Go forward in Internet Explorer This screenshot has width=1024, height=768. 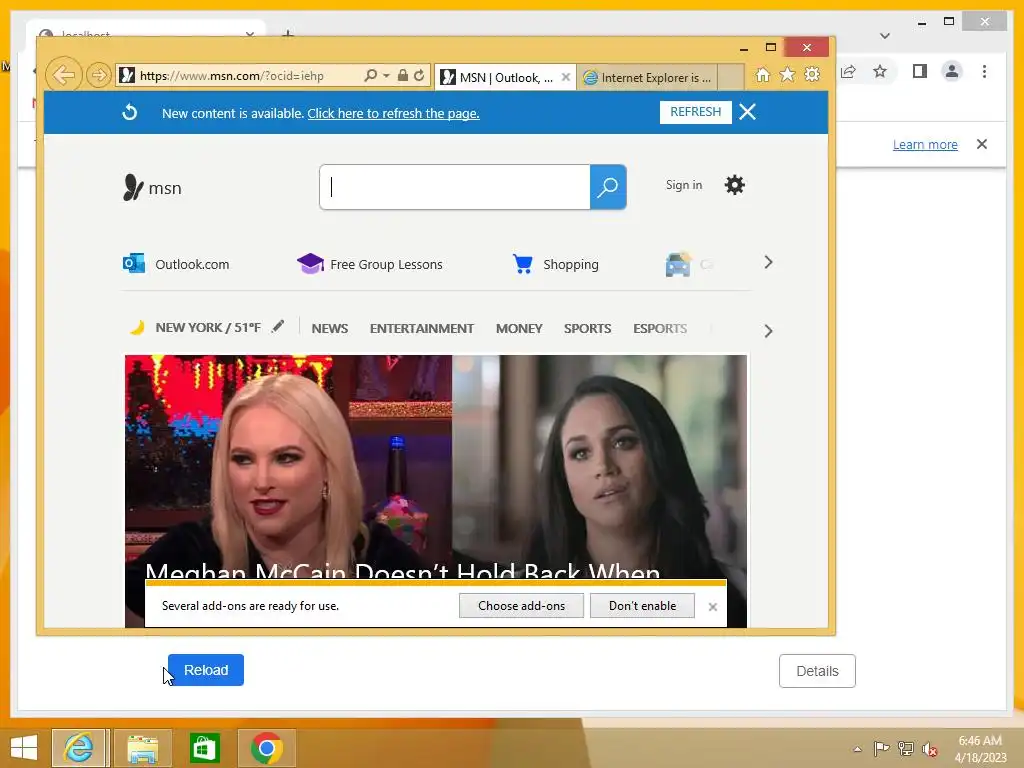[98, 76]
